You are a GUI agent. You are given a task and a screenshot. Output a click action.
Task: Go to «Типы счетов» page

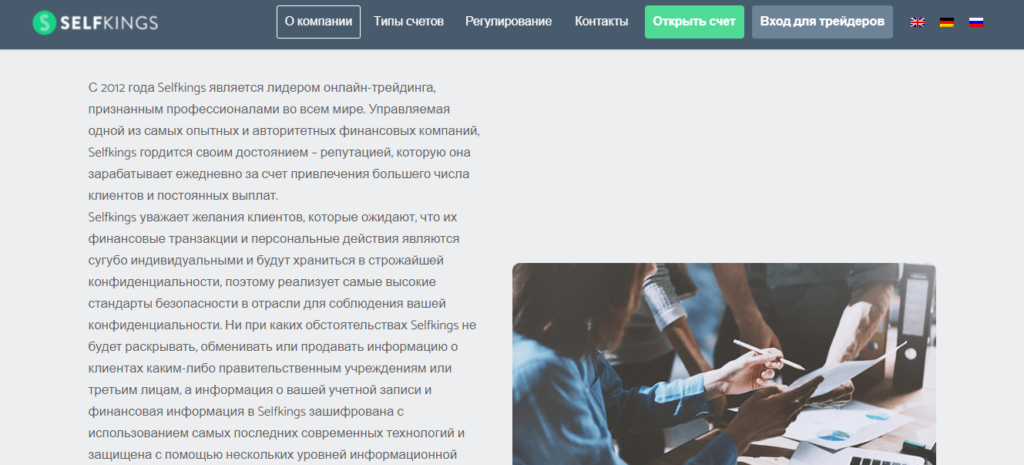(x=409, y=22)
